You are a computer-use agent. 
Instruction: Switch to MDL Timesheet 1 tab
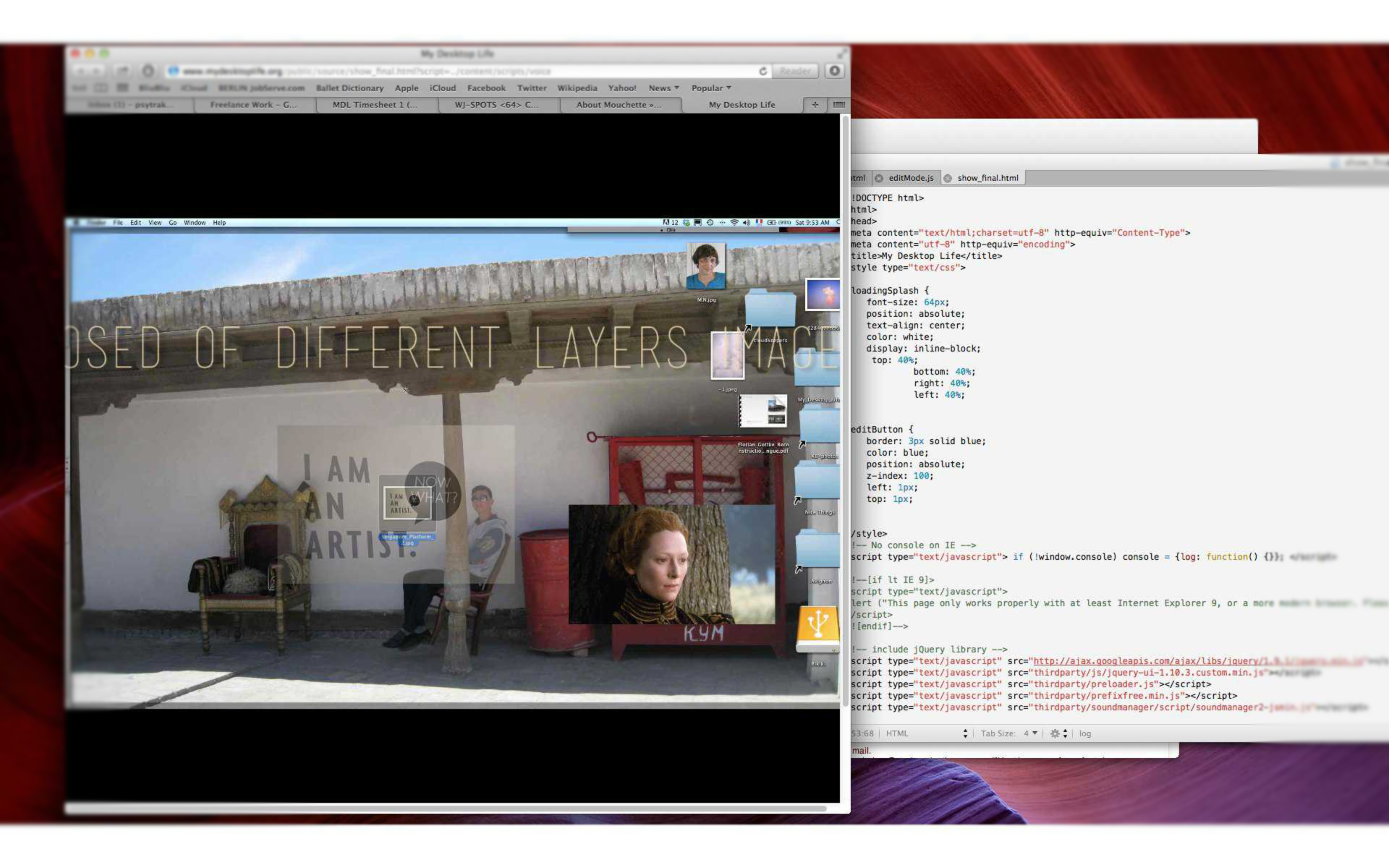click(375, 105)
